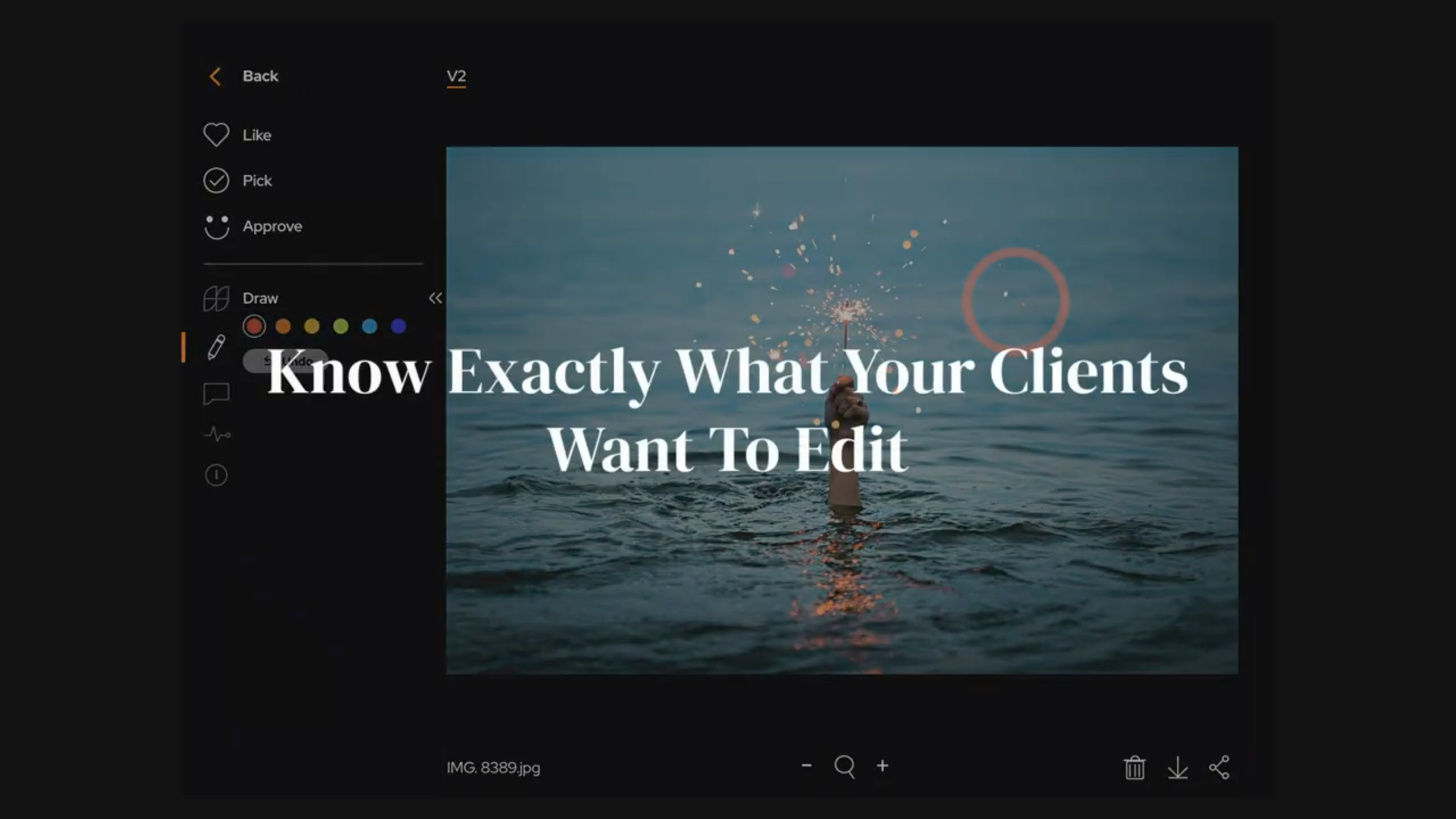Switch to the V2 version tab
The height and width of the screenshot is (819, 1456).
(456, 76)
